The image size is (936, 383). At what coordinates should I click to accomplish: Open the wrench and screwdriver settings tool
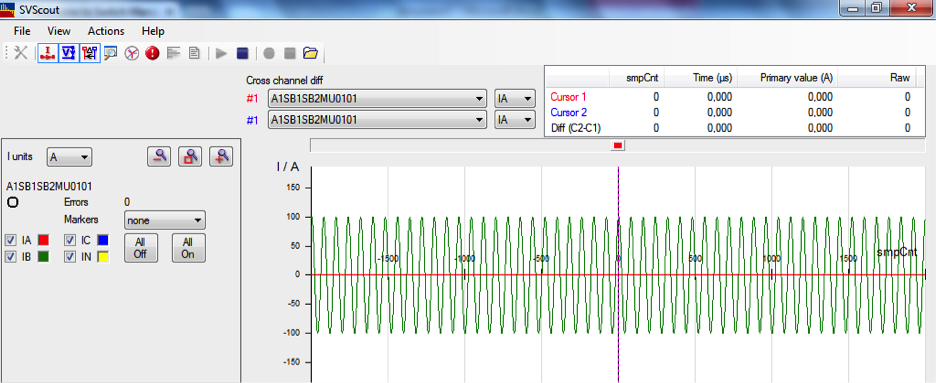21,53
